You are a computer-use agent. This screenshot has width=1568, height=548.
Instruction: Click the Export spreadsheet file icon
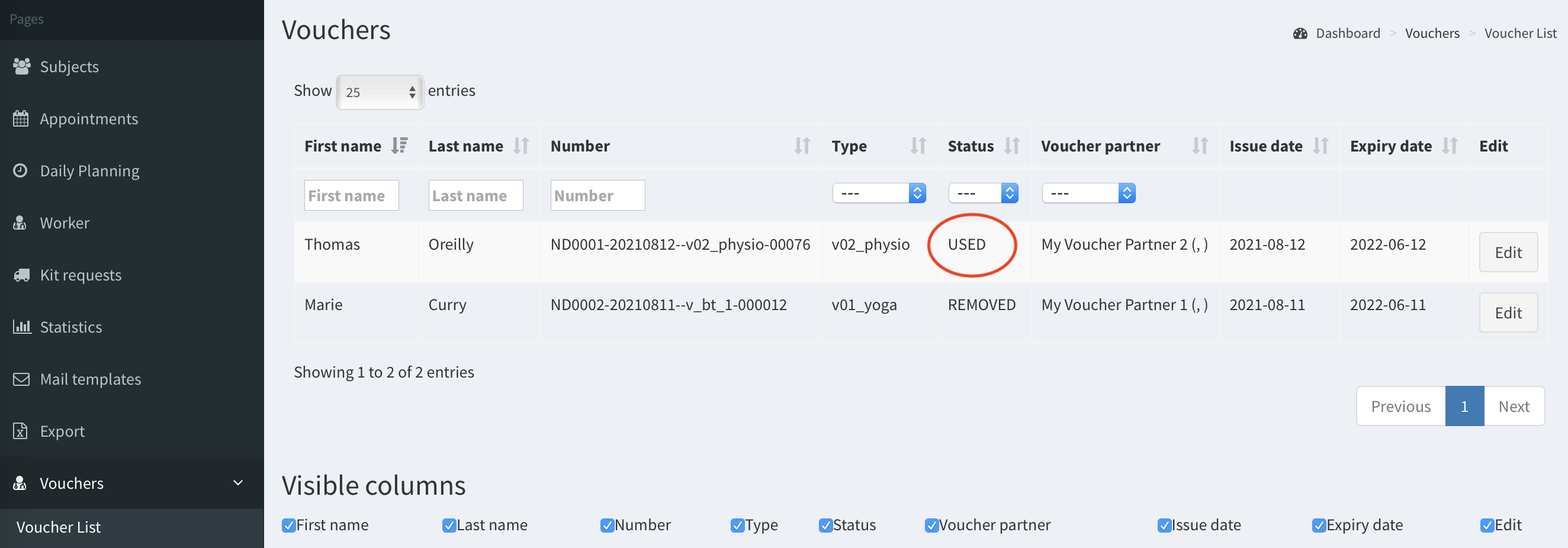point(20,431)
